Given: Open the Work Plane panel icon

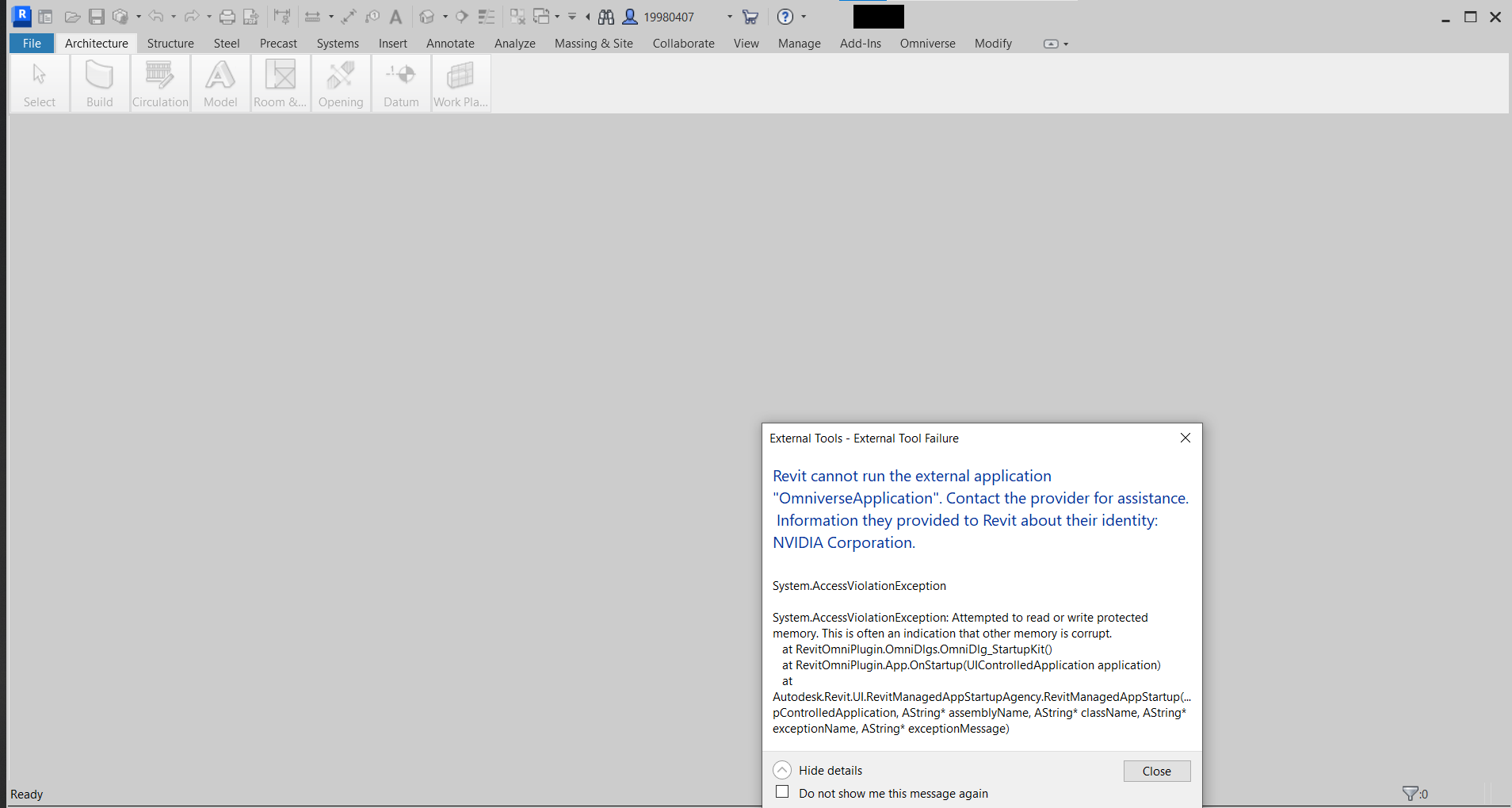Looking at the screenshot, I should tap(461, 83).
